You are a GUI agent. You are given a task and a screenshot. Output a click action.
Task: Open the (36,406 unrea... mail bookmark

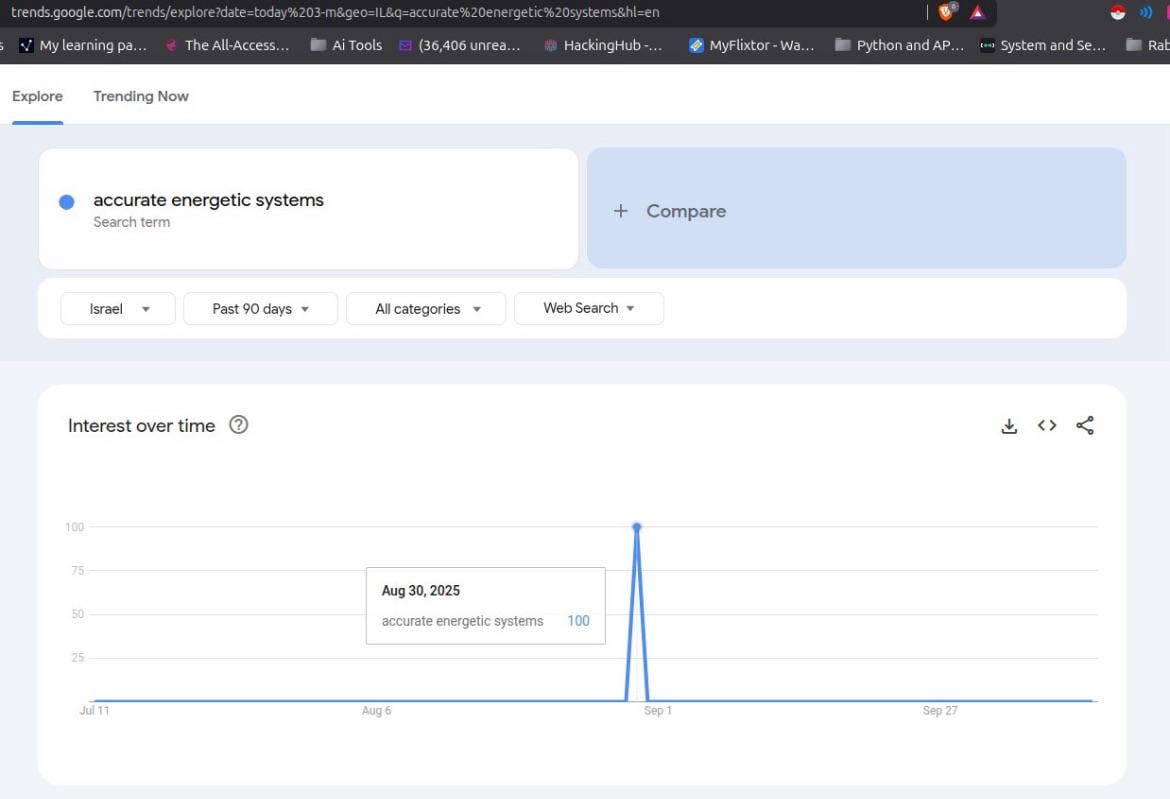460,46
